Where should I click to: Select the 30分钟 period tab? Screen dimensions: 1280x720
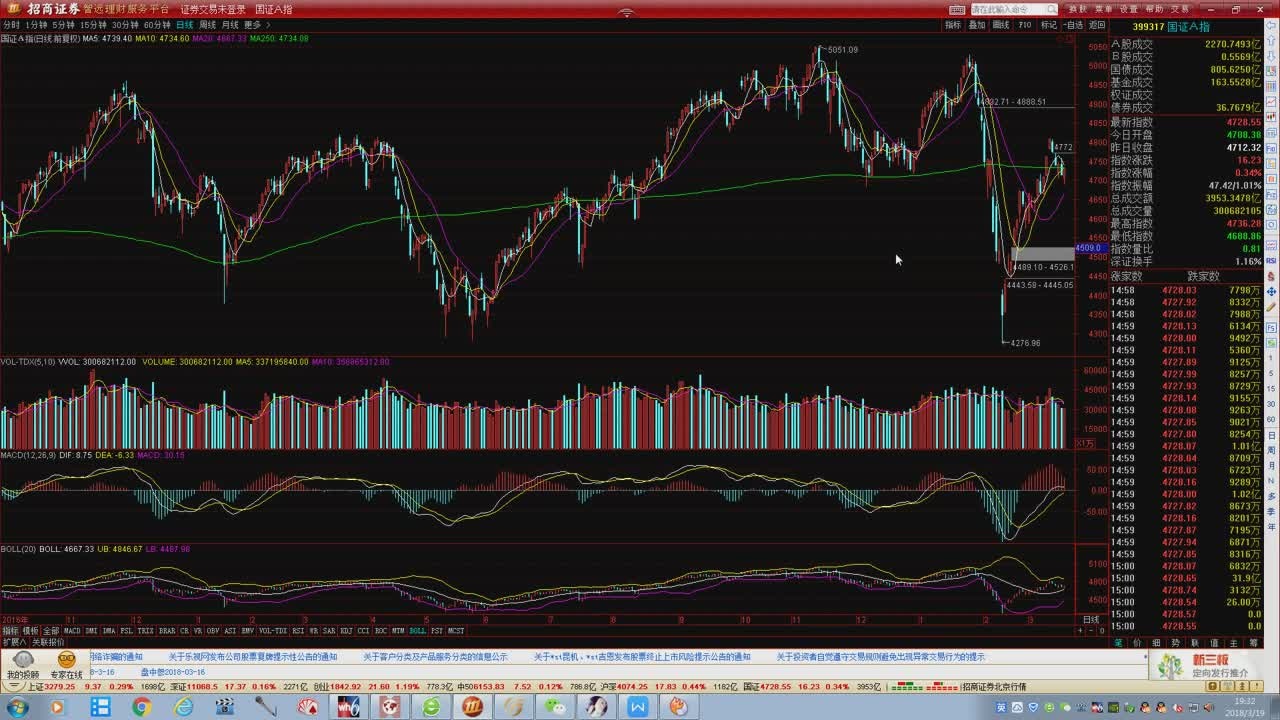click(x=125, y=25)
